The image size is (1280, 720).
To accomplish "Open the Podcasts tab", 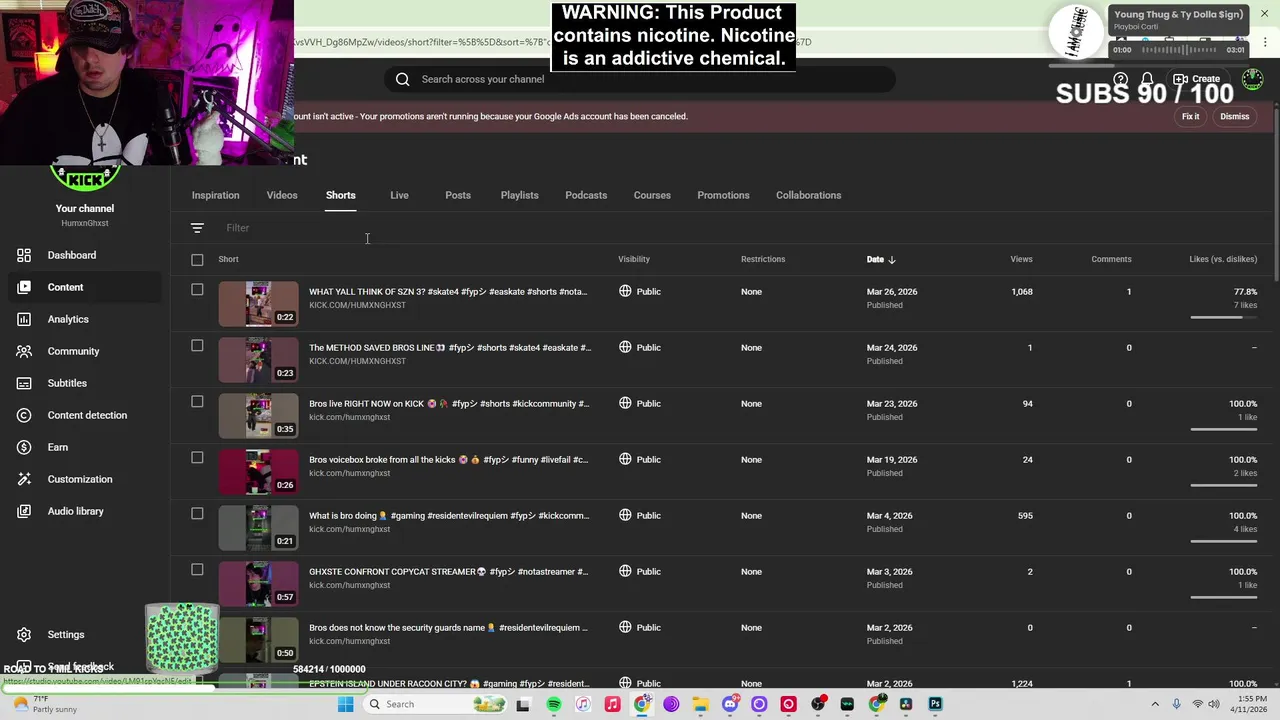I will (586, 195).
